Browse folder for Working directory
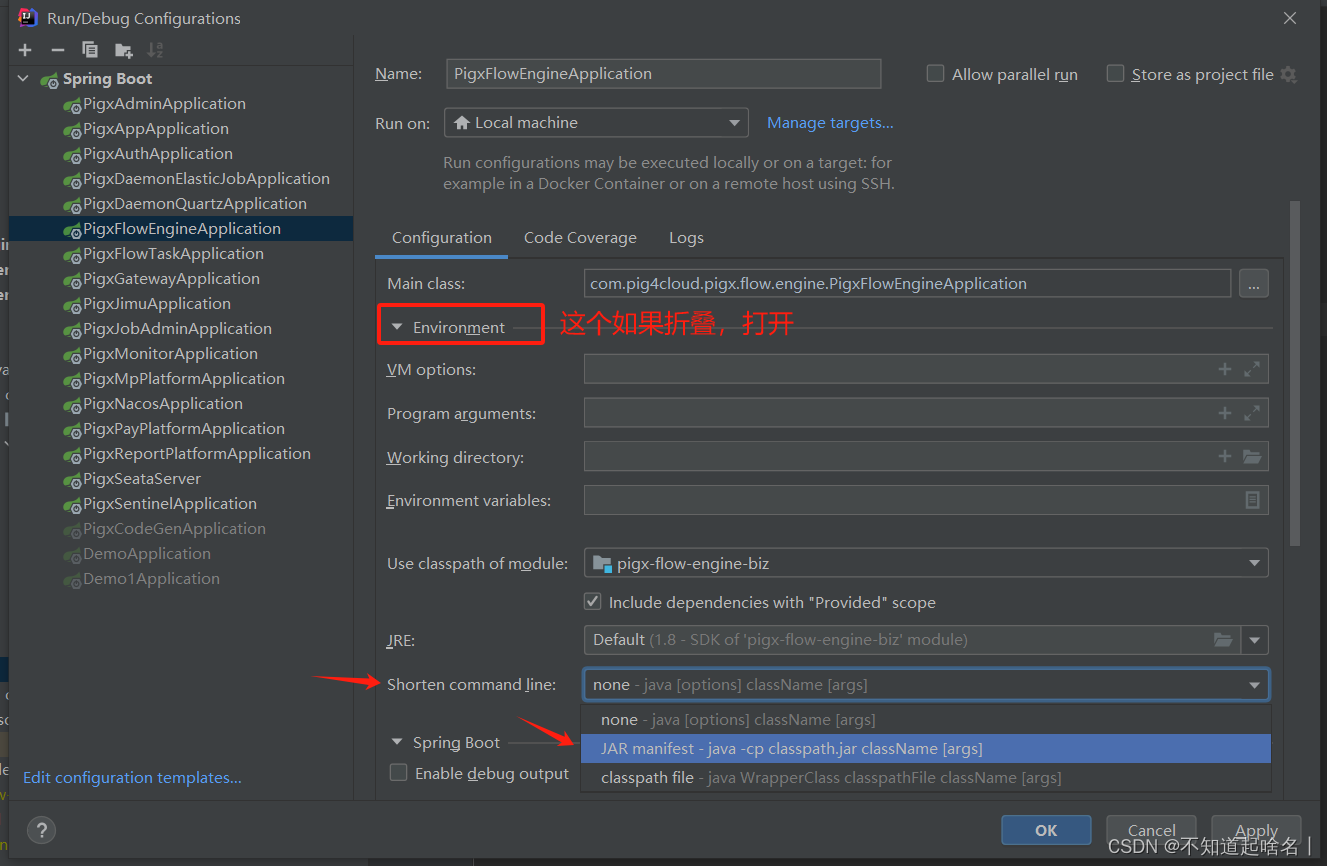This screenshot has height=866, width=1327. click(1252, 456)
